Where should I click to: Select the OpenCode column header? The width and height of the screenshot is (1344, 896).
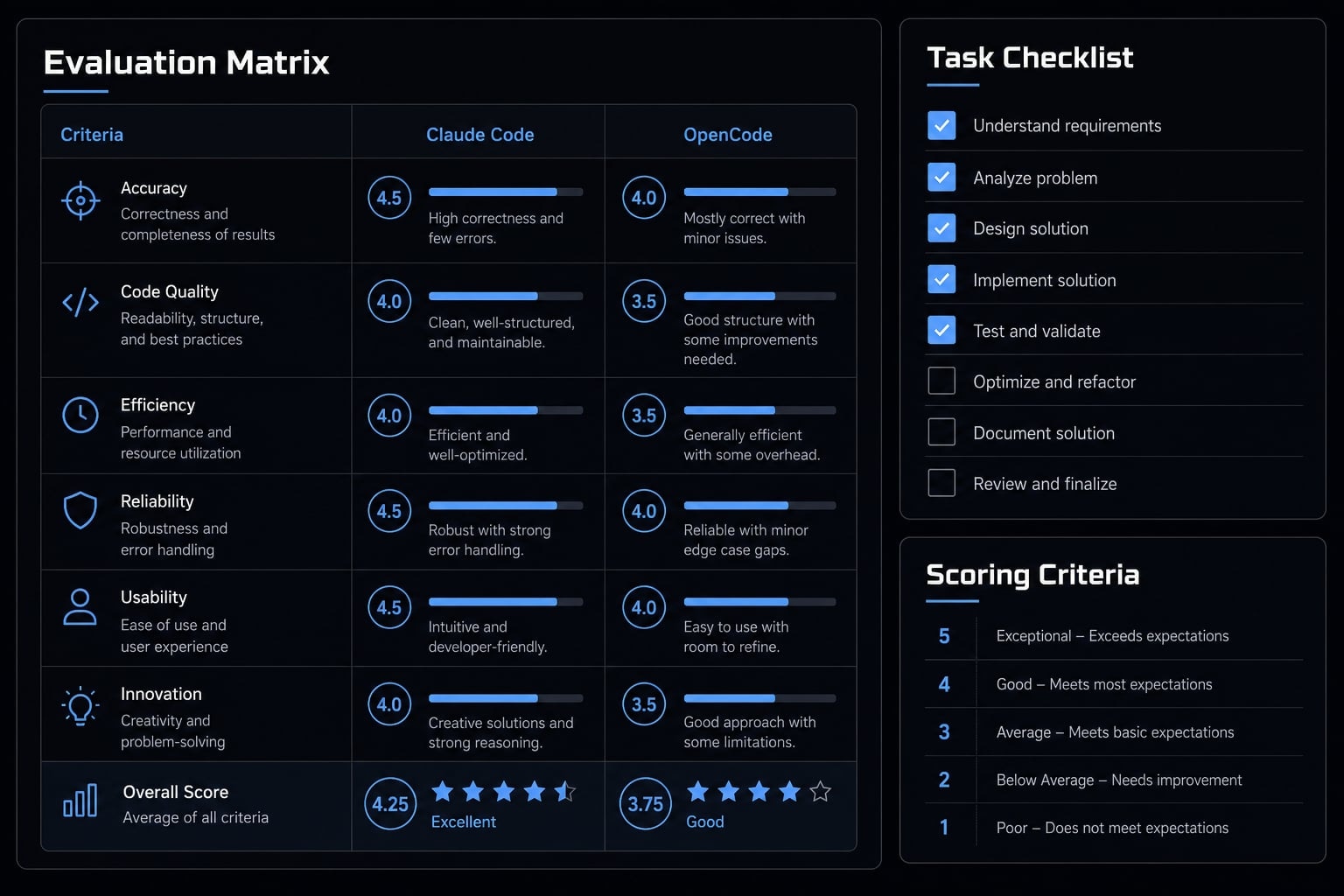(x=728, y=135)
